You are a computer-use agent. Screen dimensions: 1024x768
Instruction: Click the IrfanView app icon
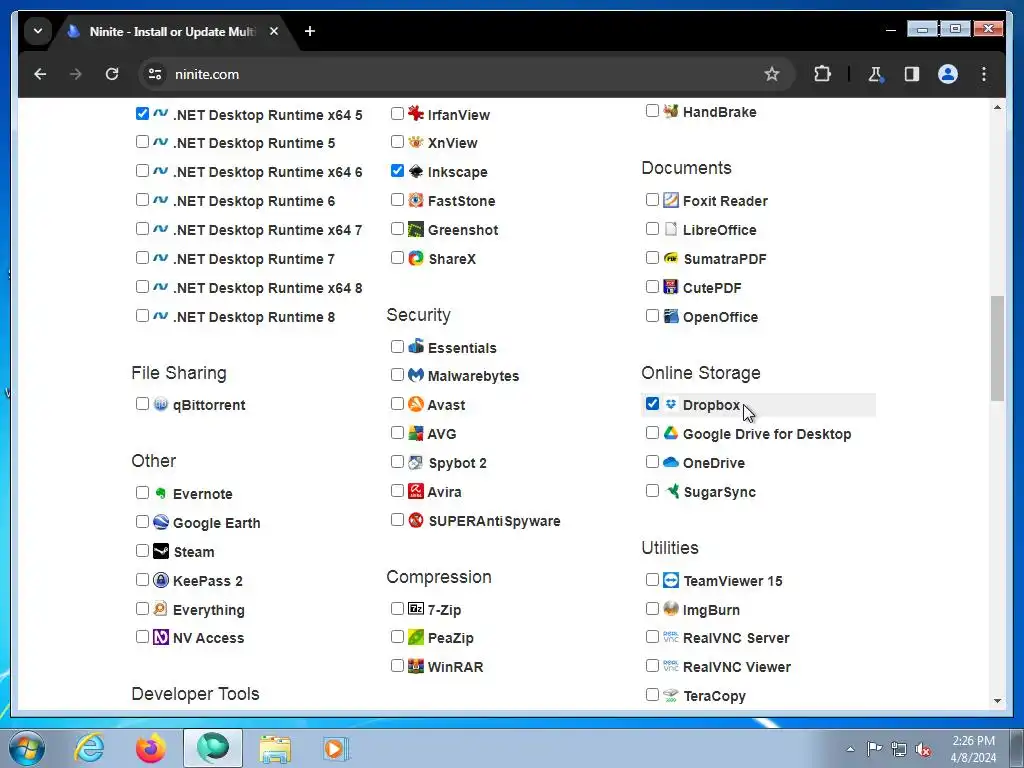click(x=415, y=113)
